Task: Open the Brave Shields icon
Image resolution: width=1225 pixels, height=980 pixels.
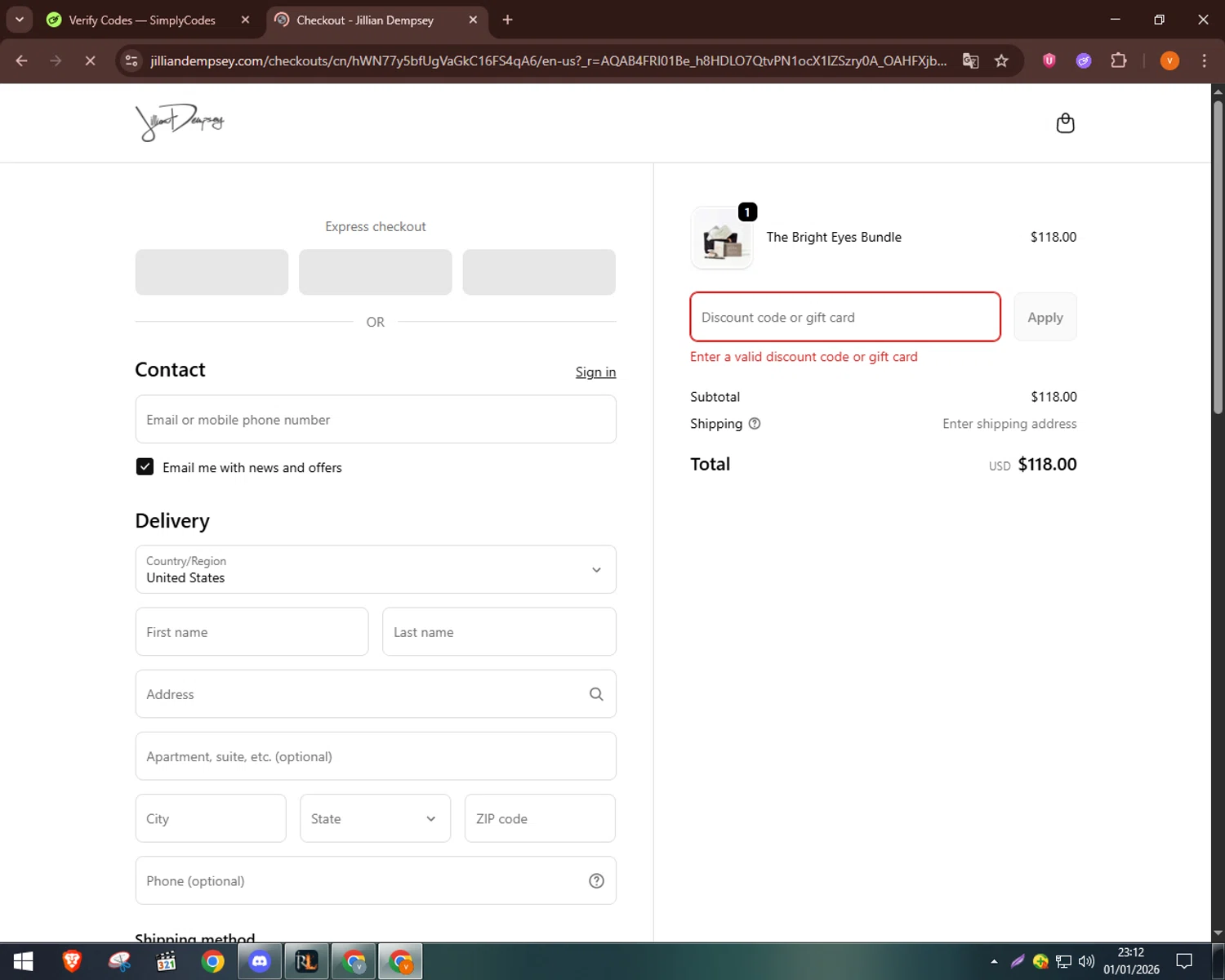Action: (x=1049, y=60)
